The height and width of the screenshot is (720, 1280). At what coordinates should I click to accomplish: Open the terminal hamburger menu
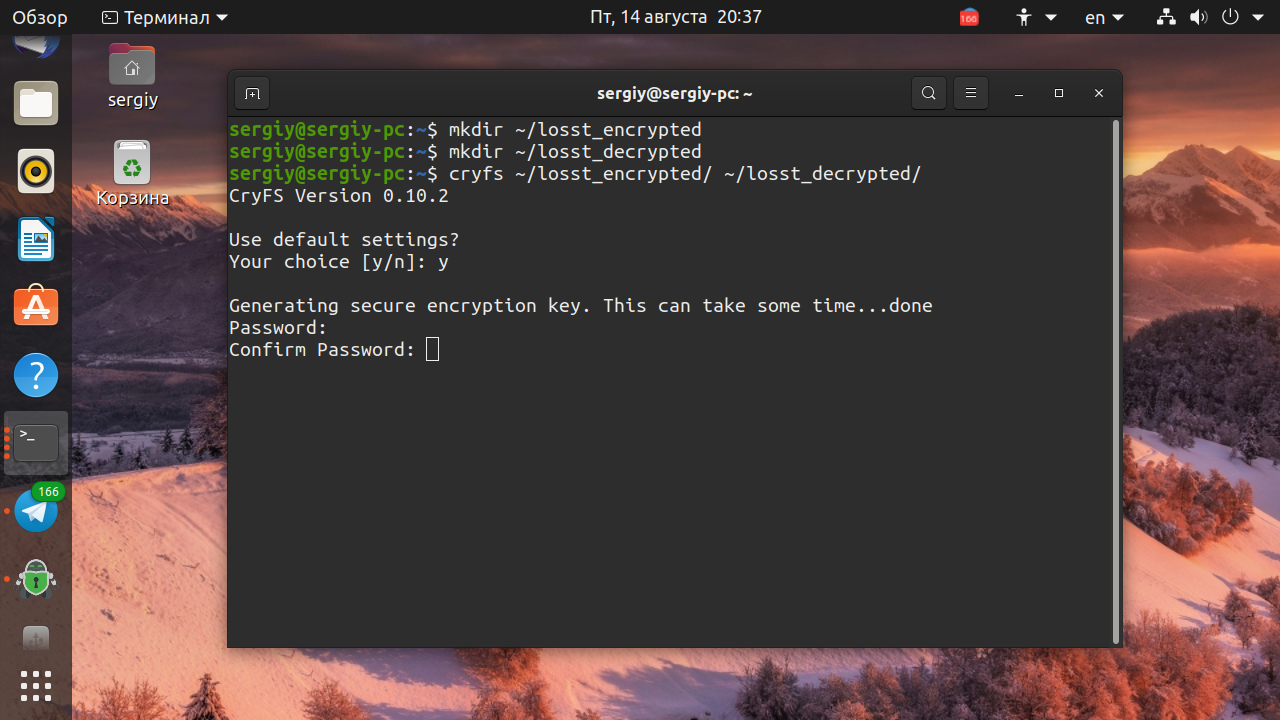pos(970,93)
